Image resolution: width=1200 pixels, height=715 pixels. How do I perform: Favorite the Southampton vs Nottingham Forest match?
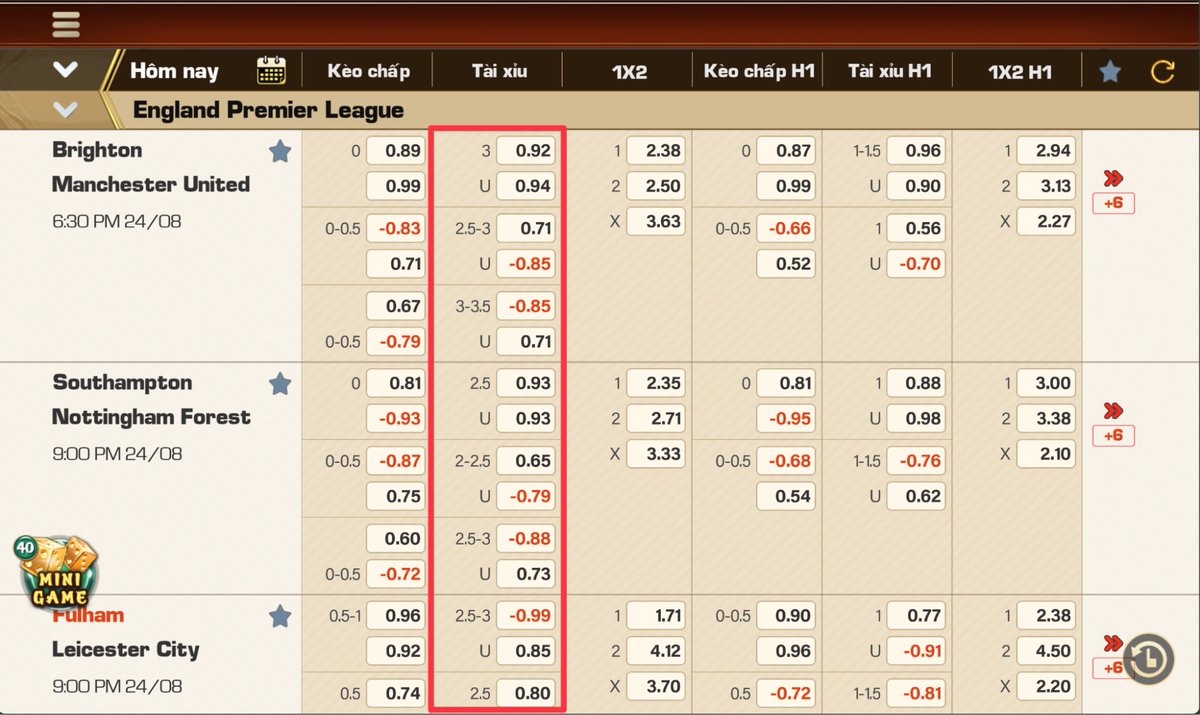pos(280,384)
